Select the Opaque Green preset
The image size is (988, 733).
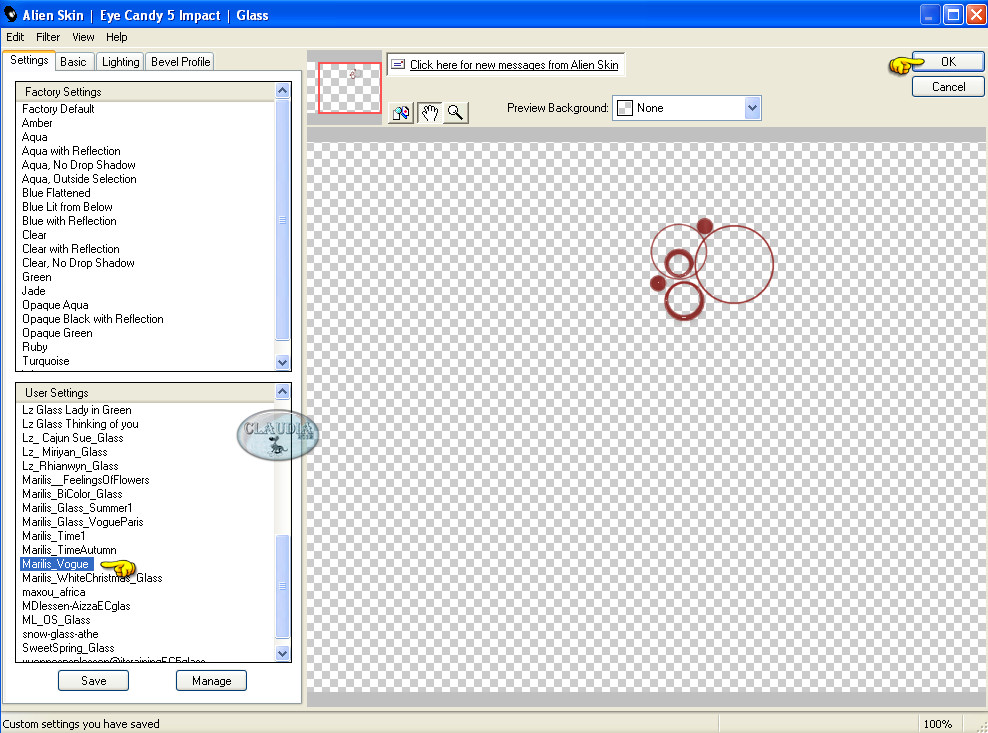coord(57,333)
